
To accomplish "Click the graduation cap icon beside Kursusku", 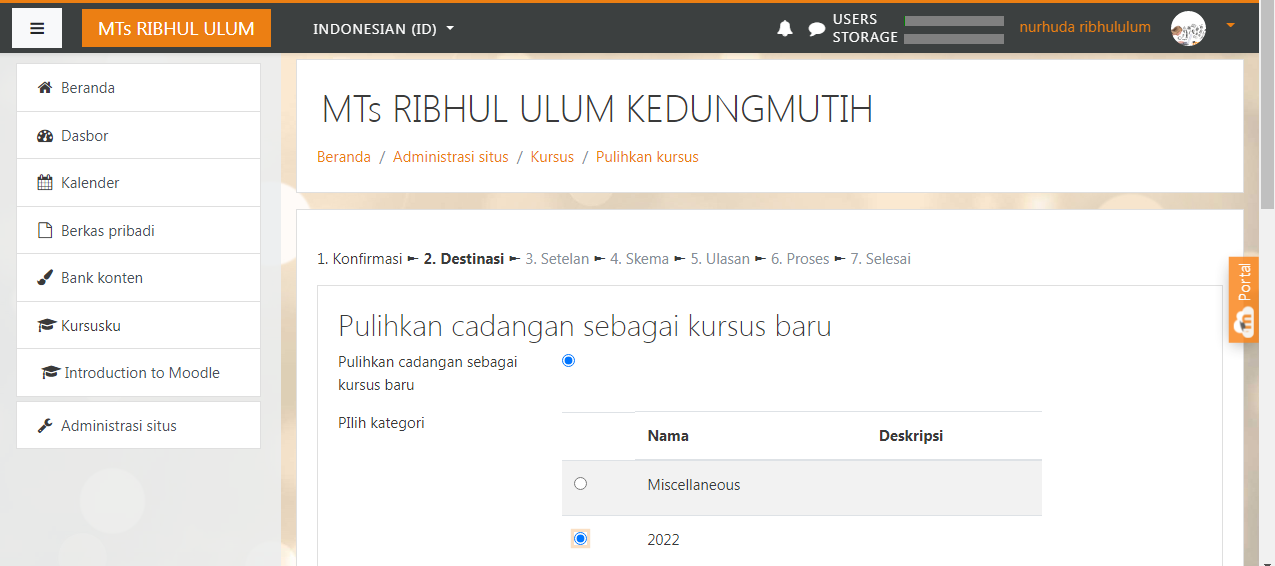I will 46,326.
